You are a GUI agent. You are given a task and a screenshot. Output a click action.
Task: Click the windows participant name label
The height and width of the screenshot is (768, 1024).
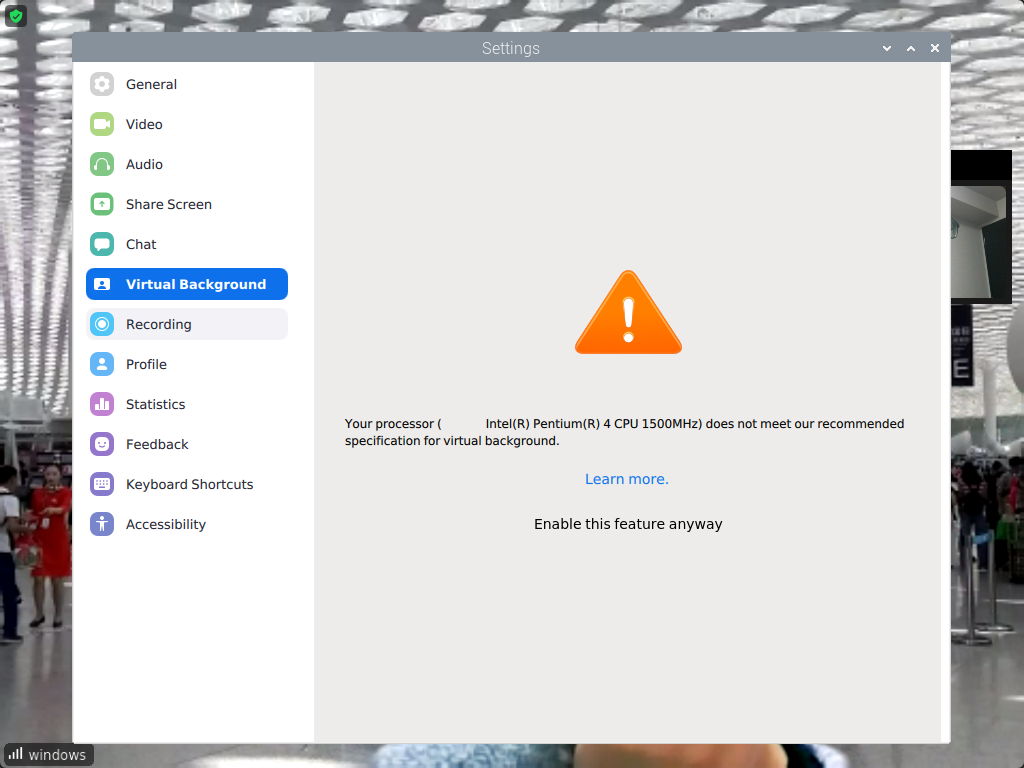pos(57,754)
